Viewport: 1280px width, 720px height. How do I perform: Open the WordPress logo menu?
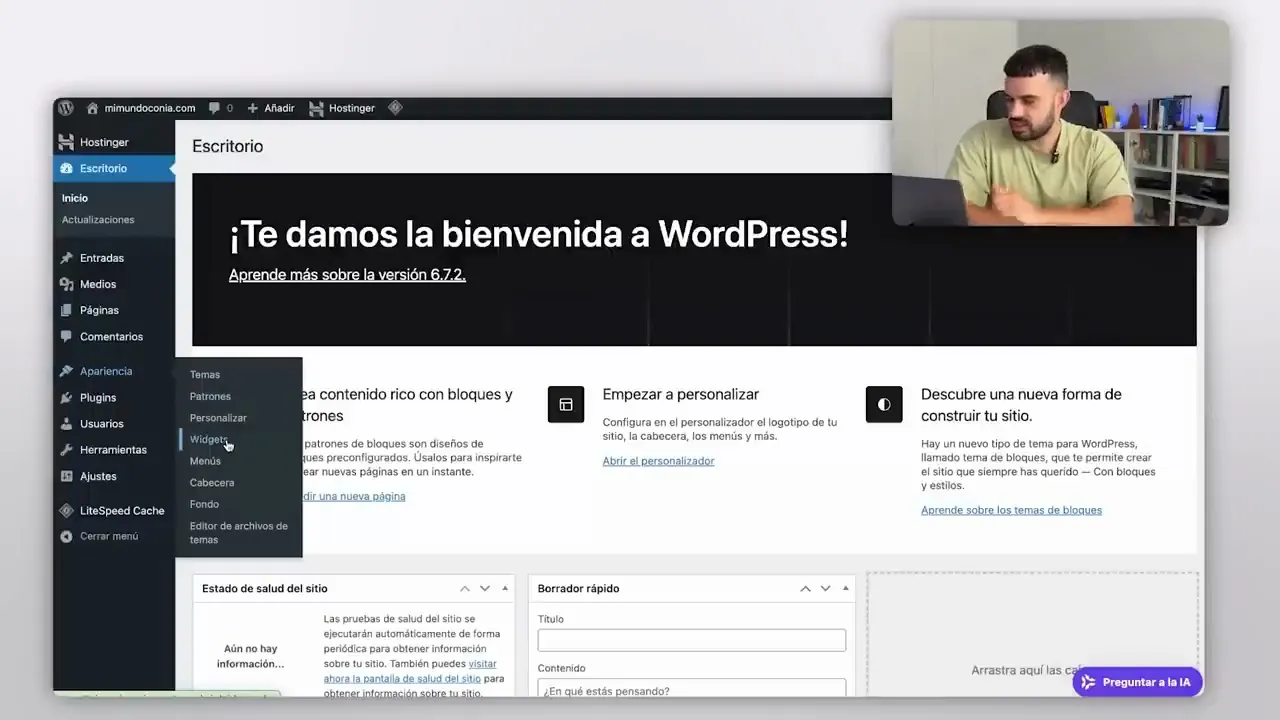point(66,108)
